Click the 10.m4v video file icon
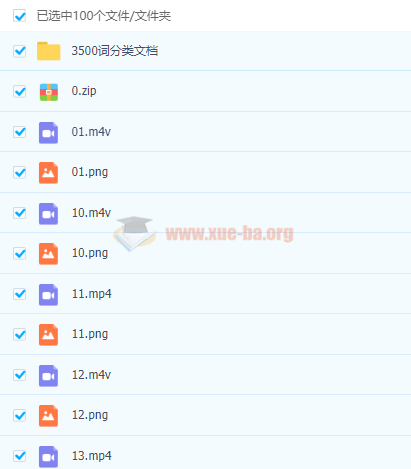411x469 pixels. (49, 214)
